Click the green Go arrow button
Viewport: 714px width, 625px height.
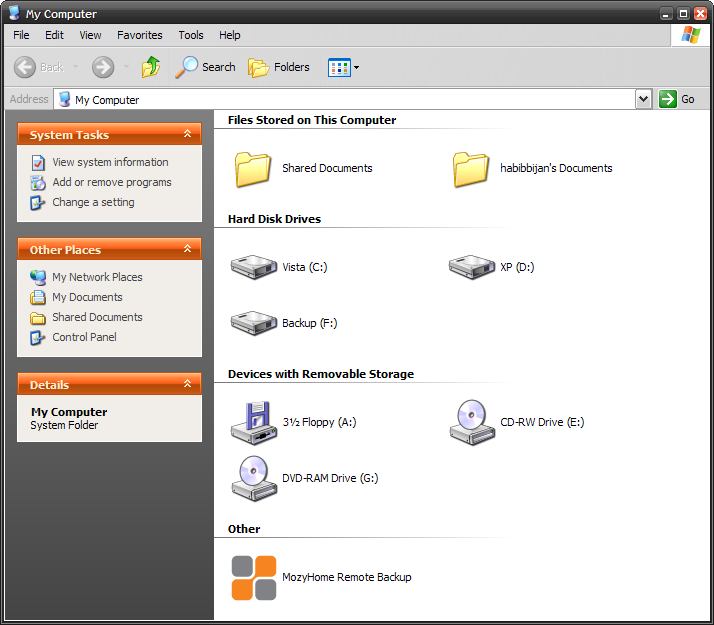click(x=668, y=99)
